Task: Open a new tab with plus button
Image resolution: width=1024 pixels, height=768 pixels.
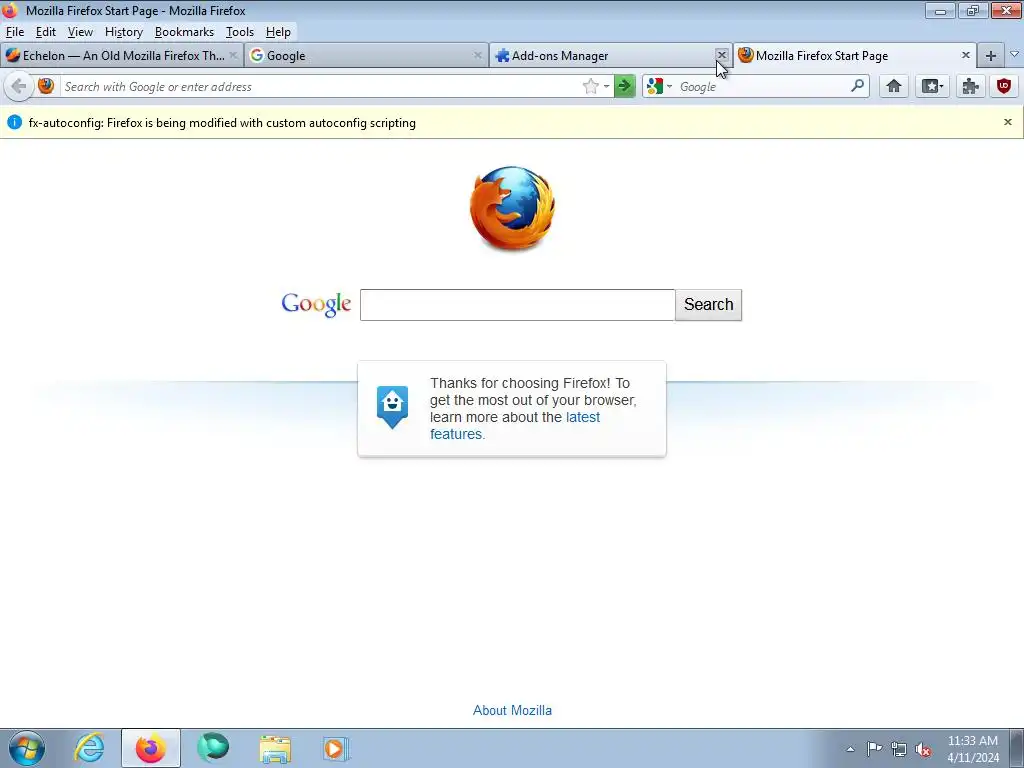Action: pos(991,56)
